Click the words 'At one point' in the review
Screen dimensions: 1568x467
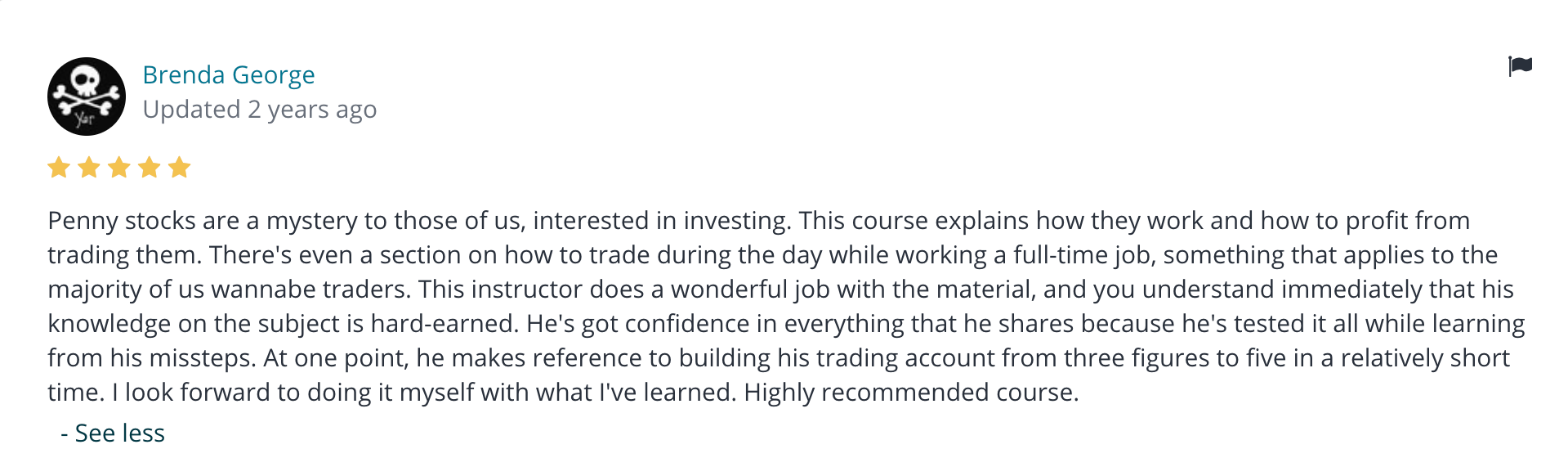[x=335, y=358]
